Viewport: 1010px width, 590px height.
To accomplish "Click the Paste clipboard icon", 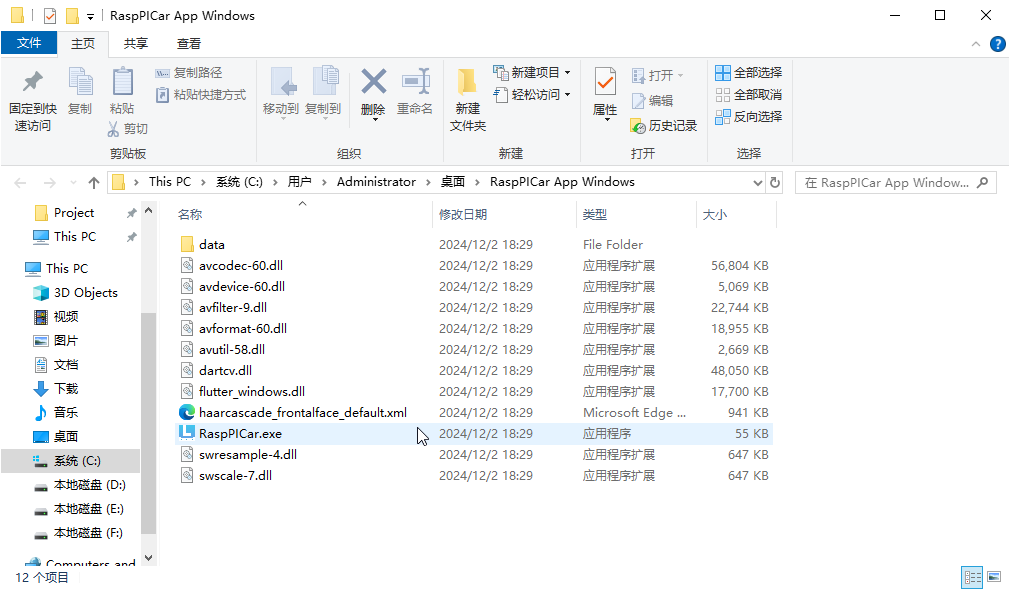I will pyautogui.click(x=122, y=82).
